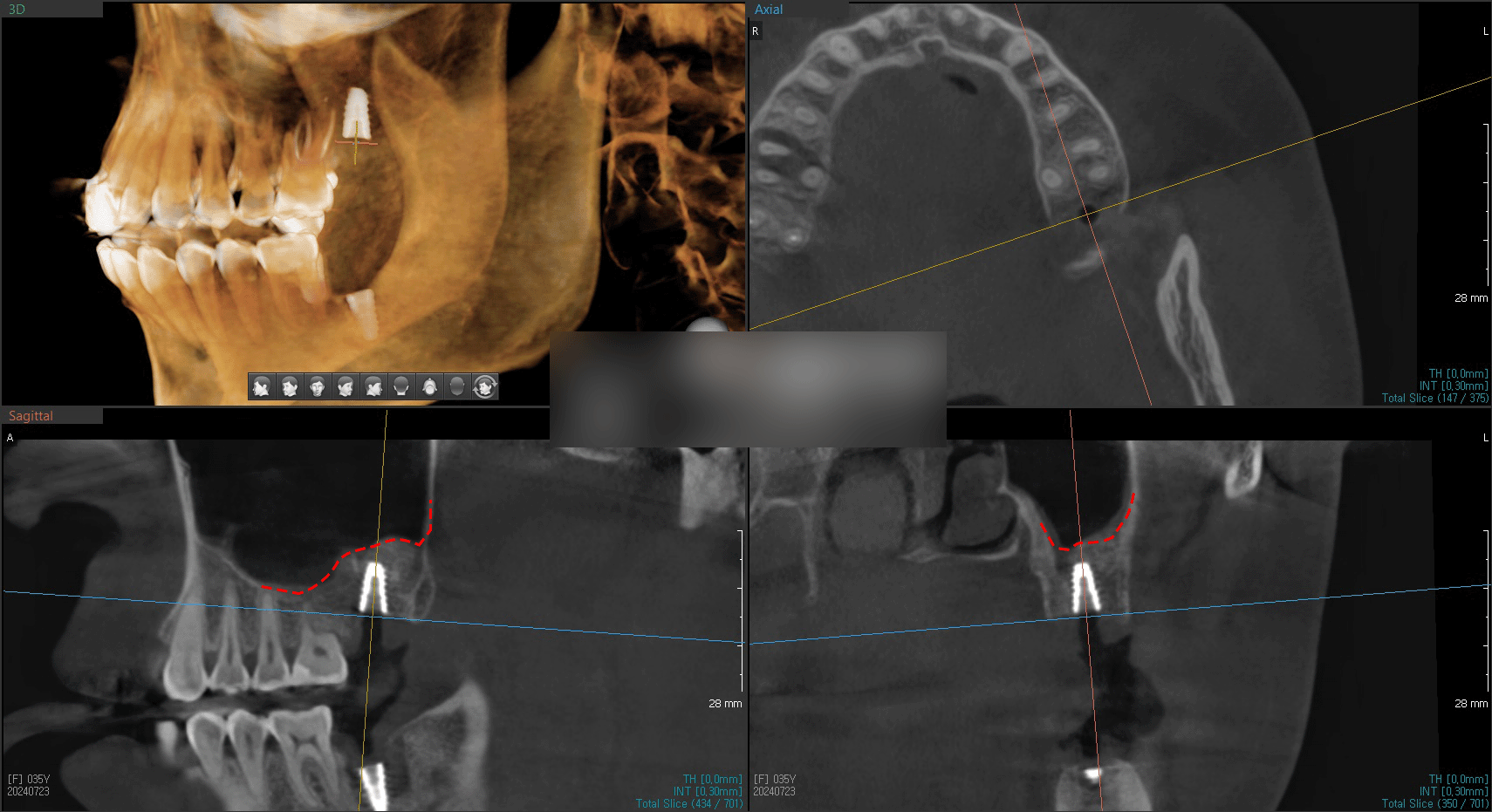Select the upper implant in Sagittal slice
The height and width of the screenshot is (812, 1492).
point(373,586)
